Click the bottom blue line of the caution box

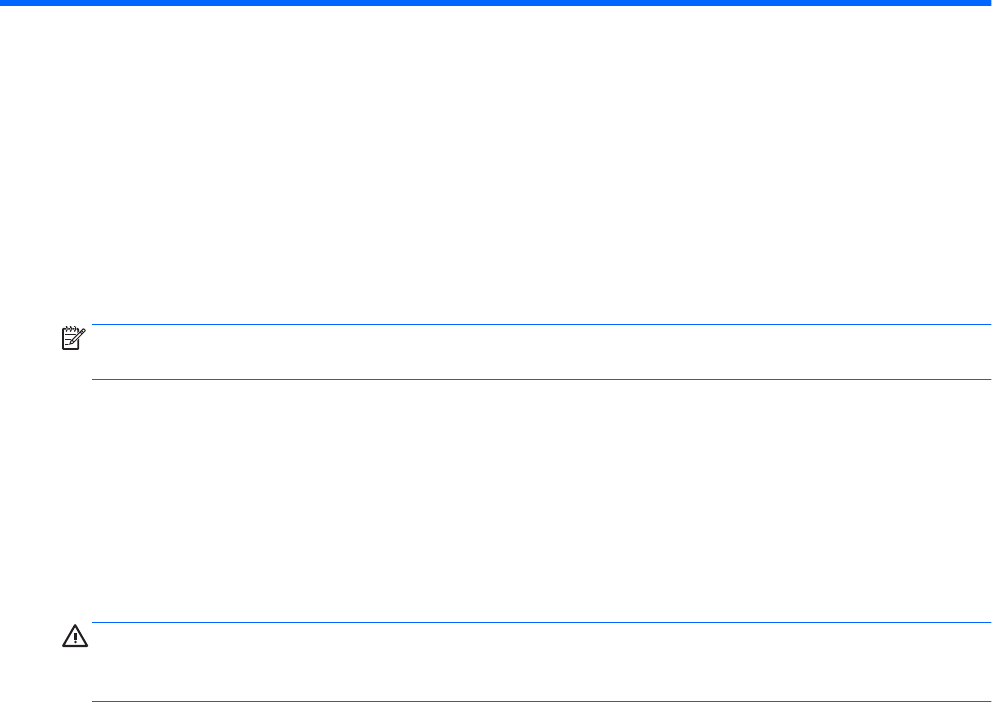tap(540, 701)
